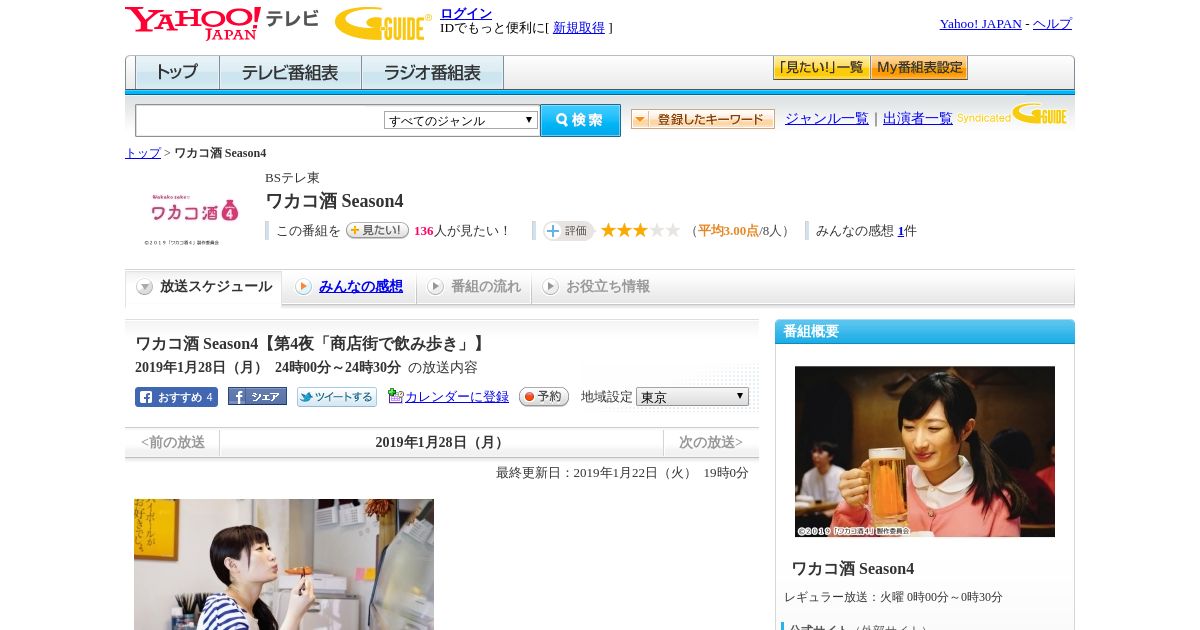Viewport: 1200px width, 630px height.
Task: Open the ラジオ番組表 tab
Action: point(432,73)
